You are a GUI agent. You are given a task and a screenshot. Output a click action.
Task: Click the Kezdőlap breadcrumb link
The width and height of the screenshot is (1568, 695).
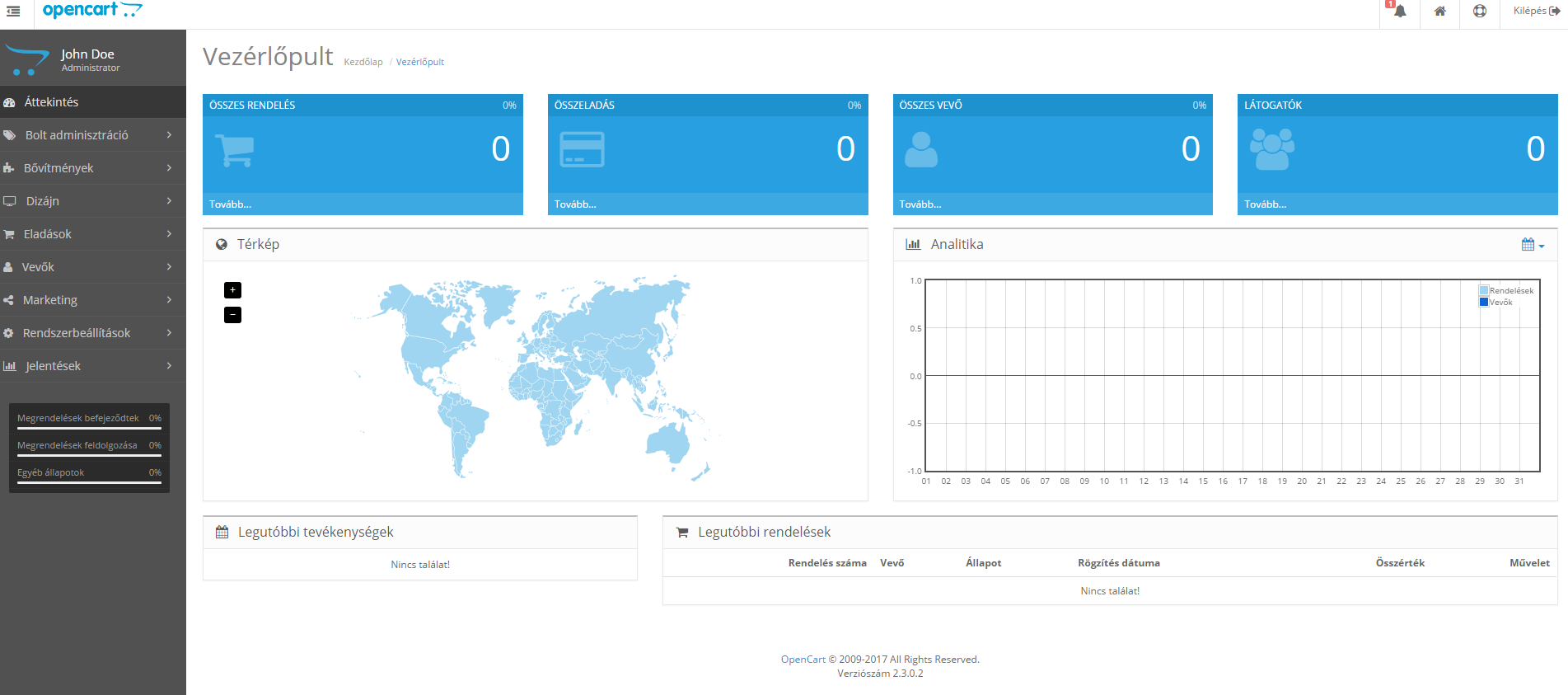pos(363,62)
